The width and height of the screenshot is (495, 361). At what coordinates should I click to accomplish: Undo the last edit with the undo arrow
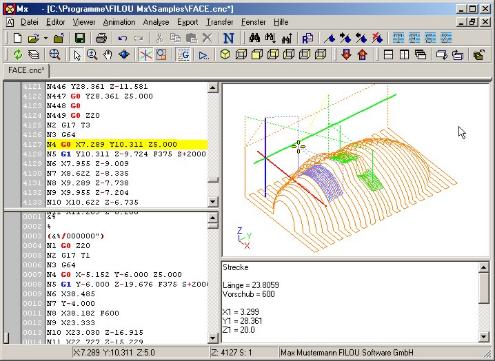click(x=123, y=38)
